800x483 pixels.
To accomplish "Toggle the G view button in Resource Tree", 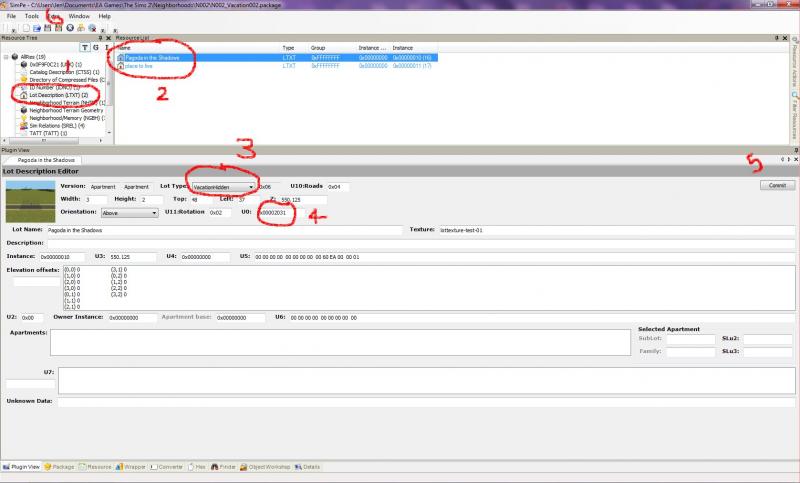I will [x=96, y=48].
